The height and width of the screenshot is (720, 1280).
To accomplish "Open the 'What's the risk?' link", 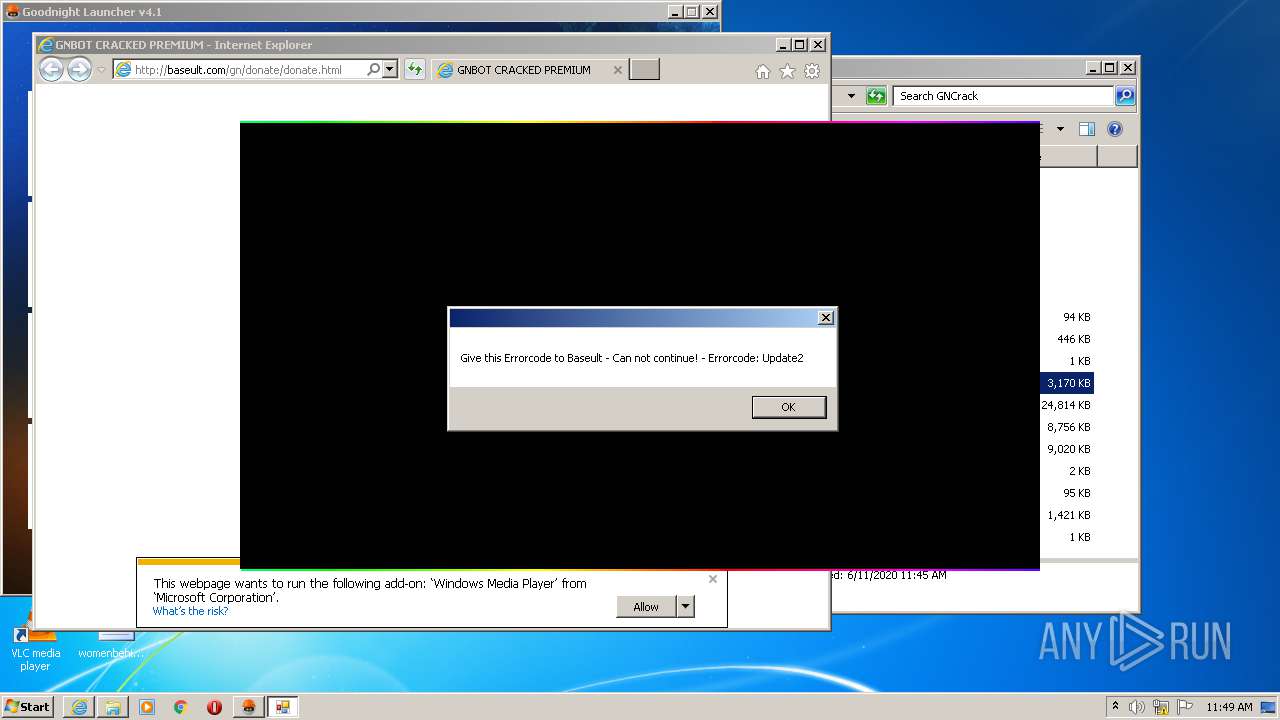I will pos(190,611).
